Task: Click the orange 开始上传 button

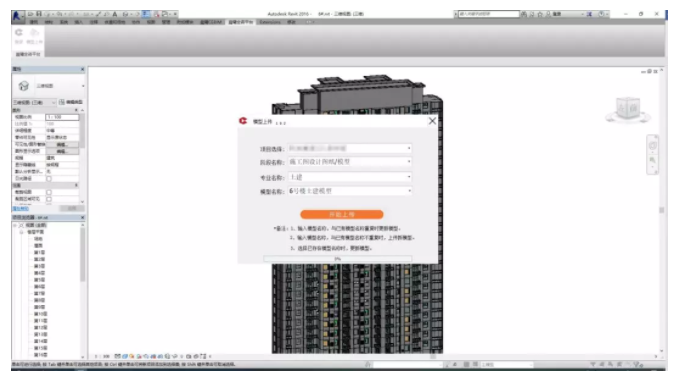Action: (x=342, y=214)
